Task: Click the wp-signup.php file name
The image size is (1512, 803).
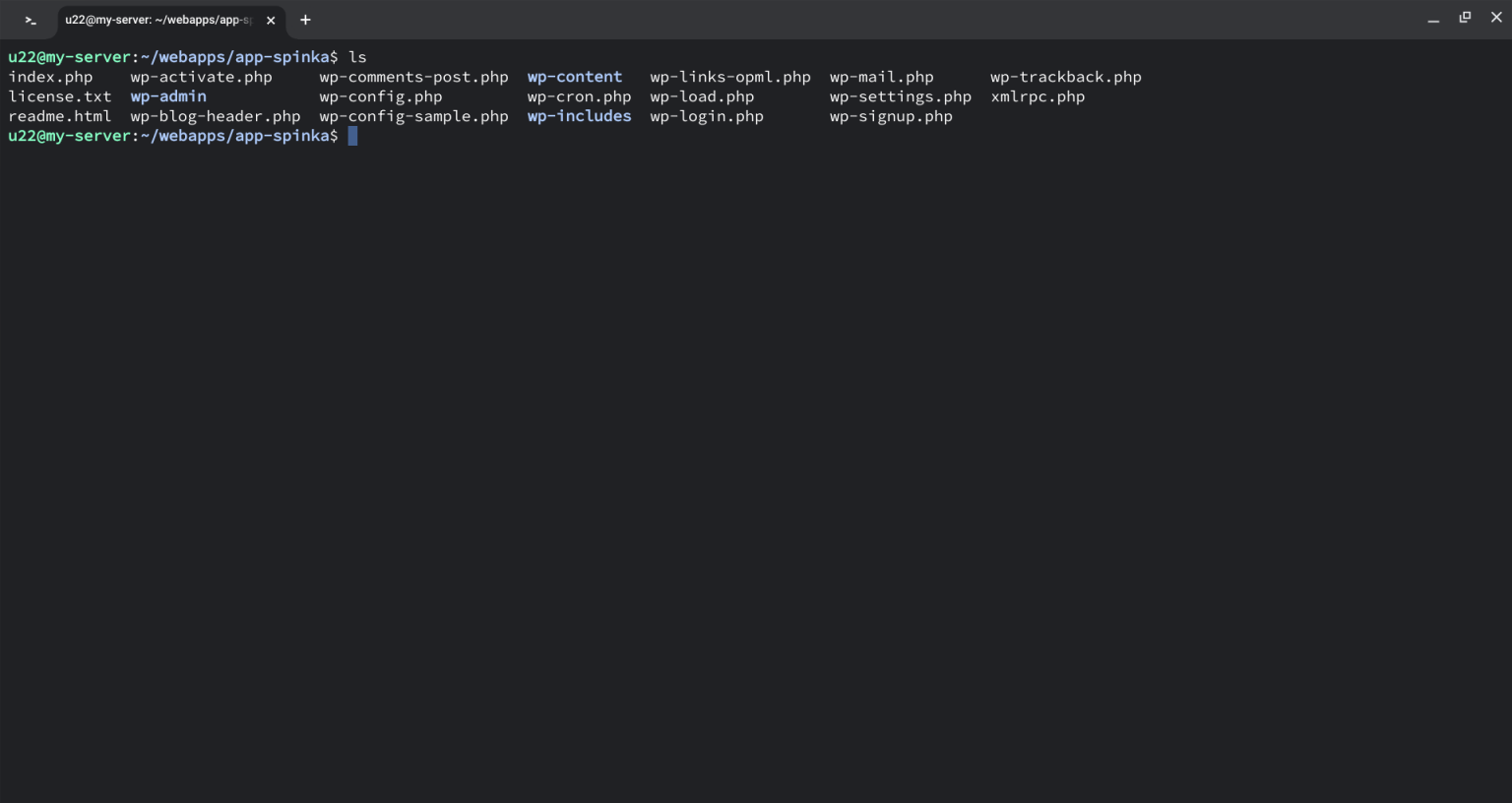Action: (890, 115)
